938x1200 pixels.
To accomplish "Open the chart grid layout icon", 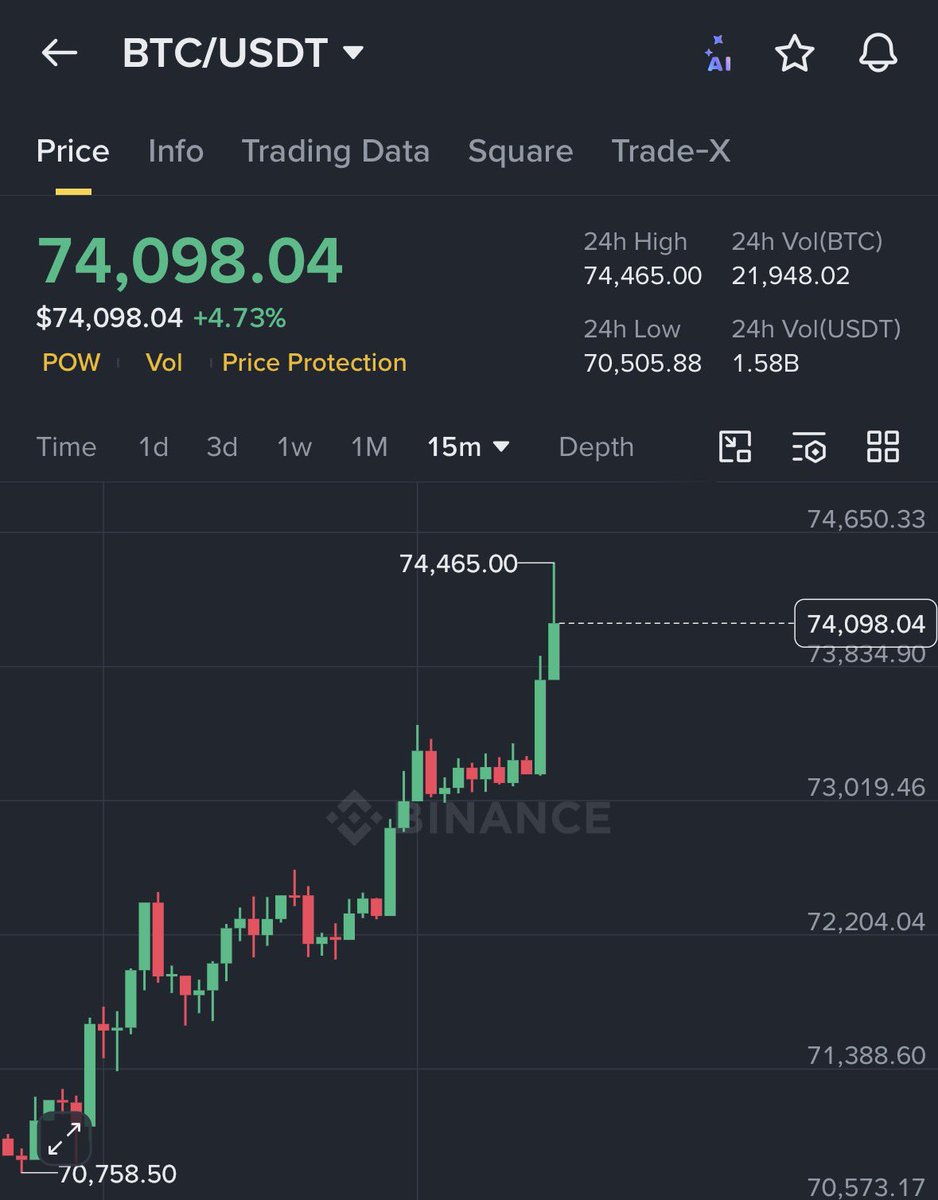I will pyautogui.click(x=883, y=447).
